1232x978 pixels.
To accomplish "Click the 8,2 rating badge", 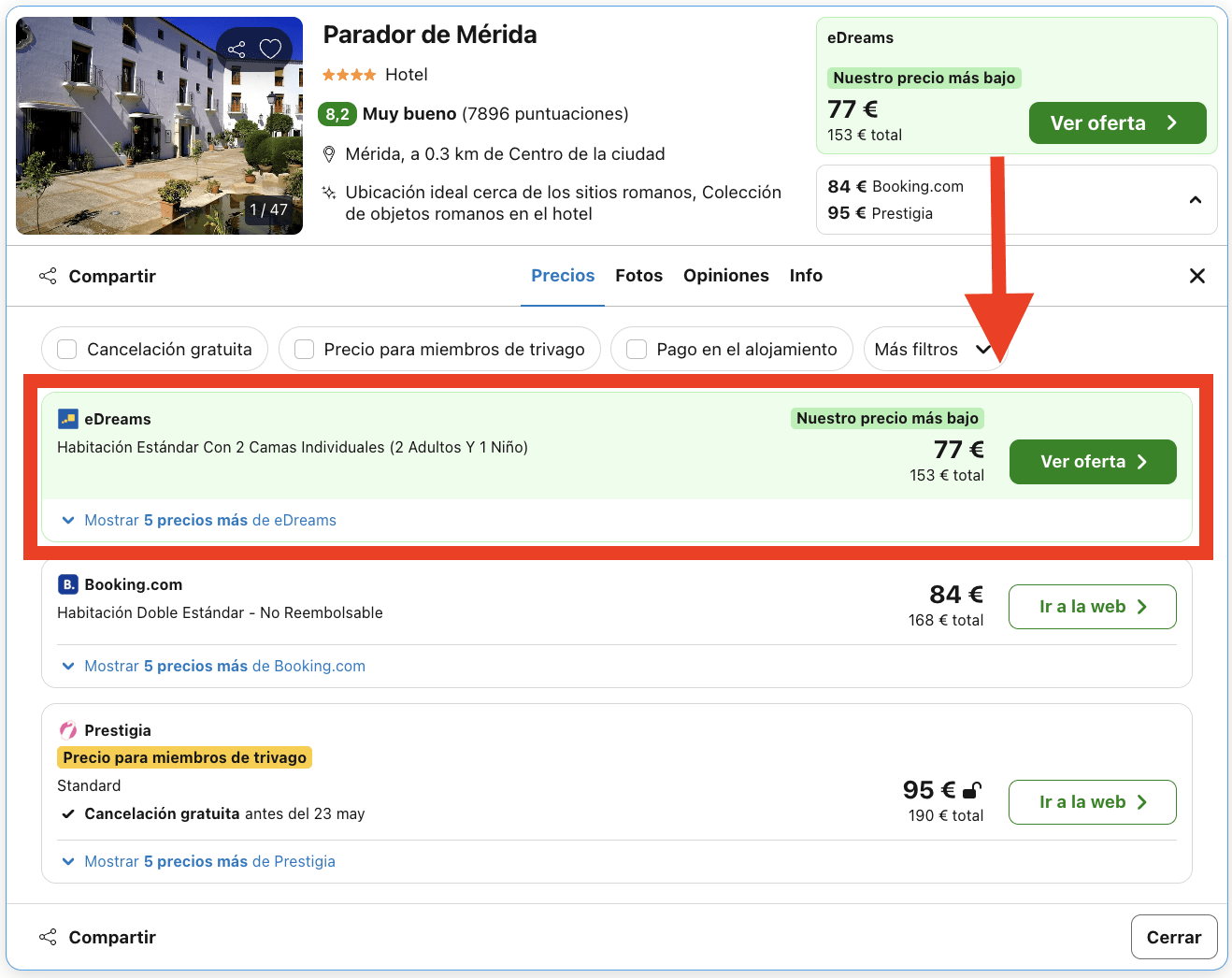I will pyautogui.click(x=337, y=114).
